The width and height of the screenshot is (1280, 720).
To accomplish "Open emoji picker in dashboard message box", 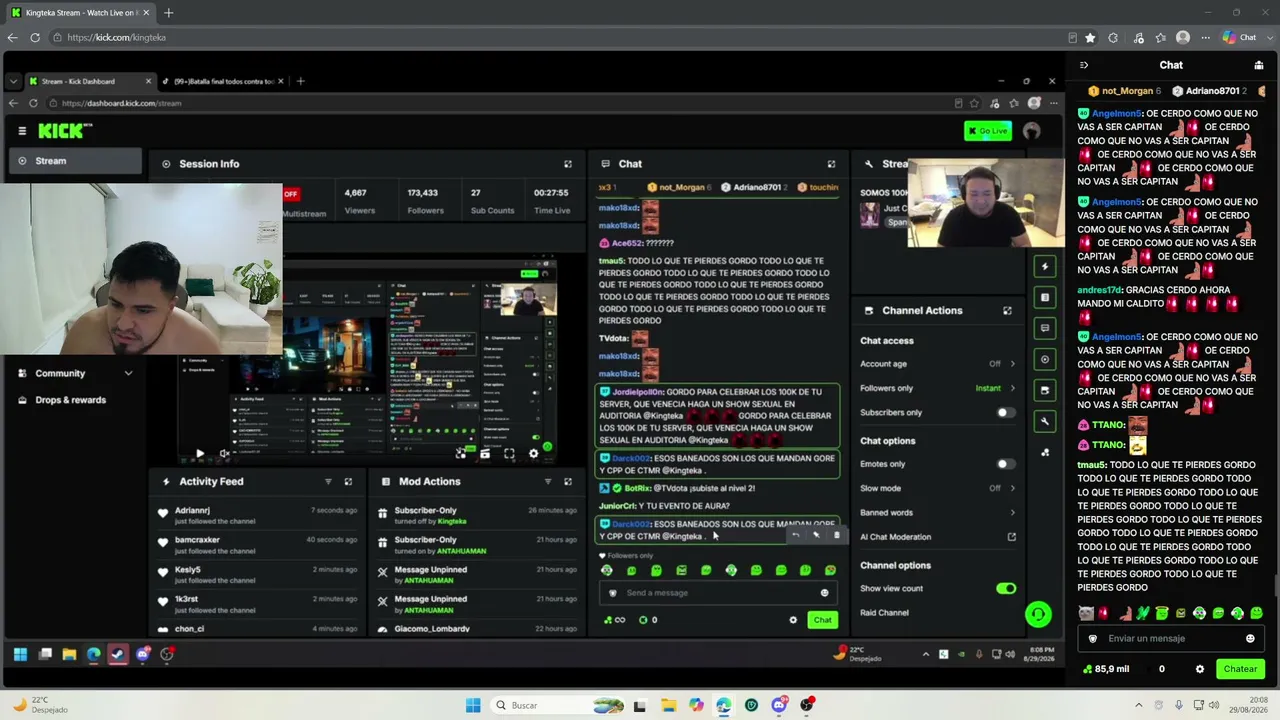I will pyautogui.click(x=824, y=593).
